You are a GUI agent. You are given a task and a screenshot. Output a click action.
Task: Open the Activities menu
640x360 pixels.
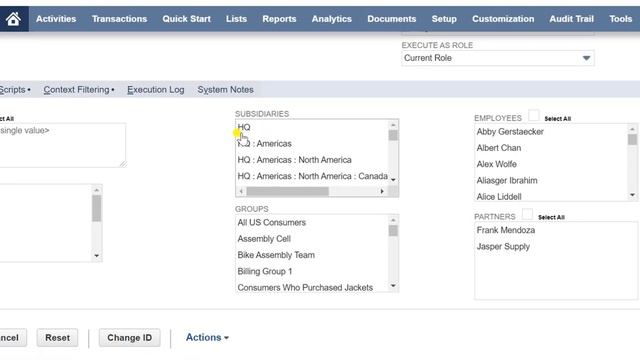(56, 19)
